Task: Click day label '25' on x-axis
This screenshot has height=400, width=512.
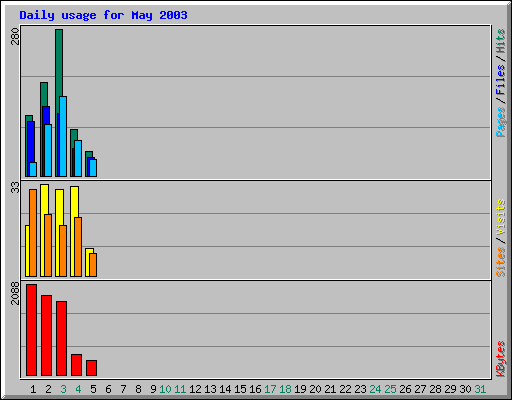Action: point(390,389)
